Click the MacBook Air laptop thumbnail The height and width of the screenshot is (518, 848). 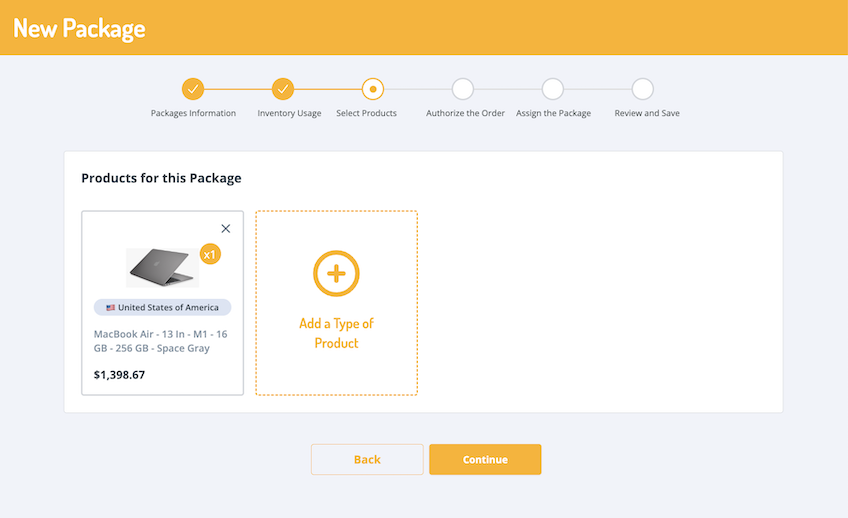tap(160, 267)
